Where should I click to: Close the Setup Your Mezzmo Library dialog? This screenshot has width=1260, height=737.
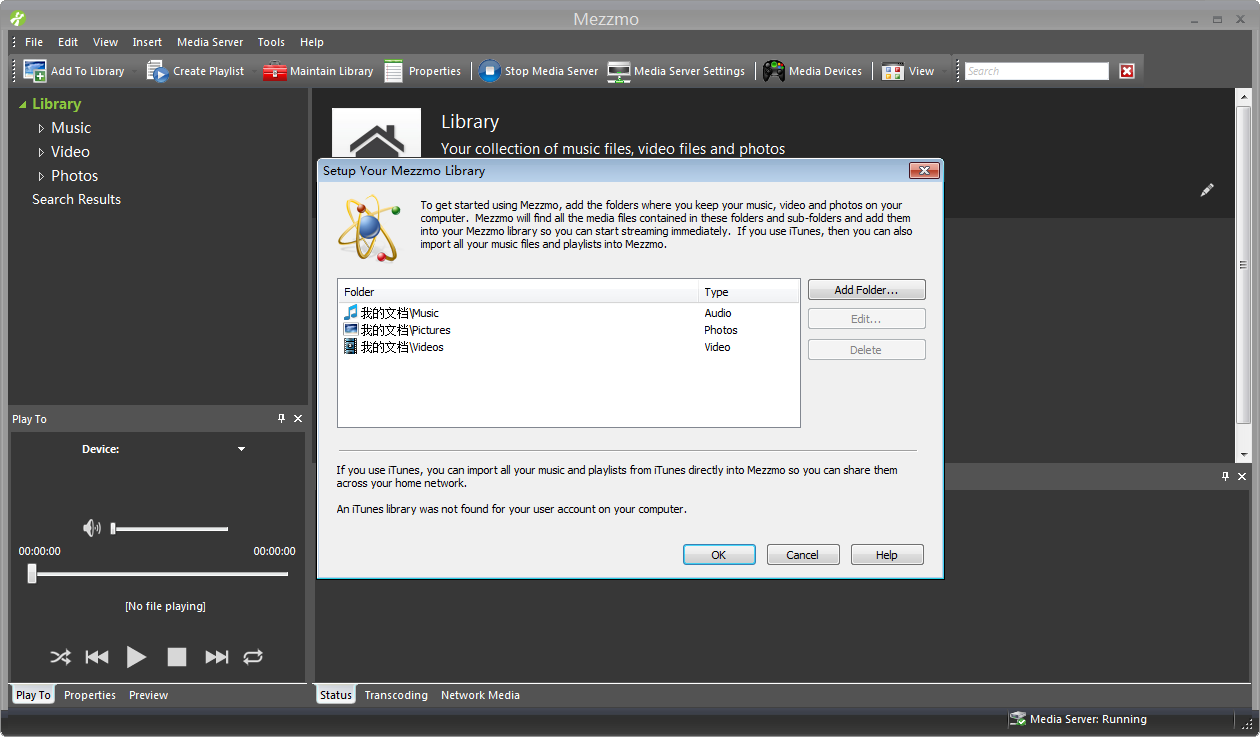(925, 171)
